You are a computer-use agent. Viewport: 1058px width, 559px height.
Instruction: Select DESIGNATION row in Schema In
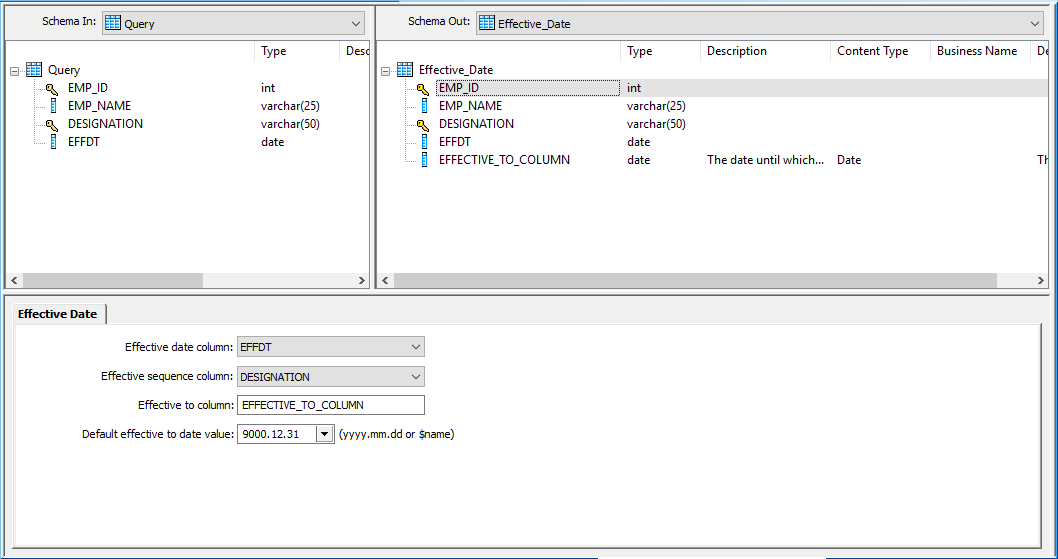point(187,124)
